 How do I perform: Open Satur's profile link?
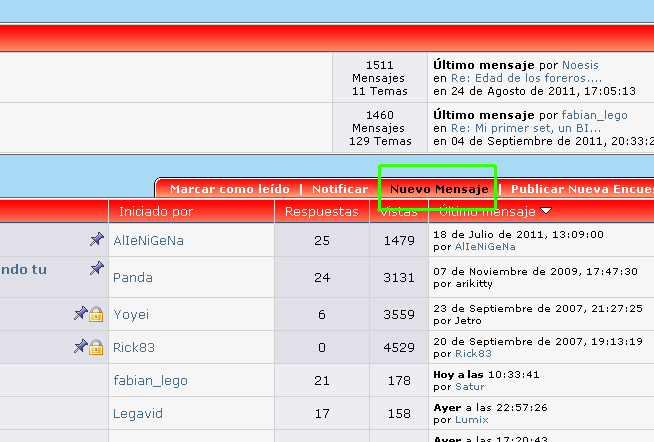click(x=470, y=387)
